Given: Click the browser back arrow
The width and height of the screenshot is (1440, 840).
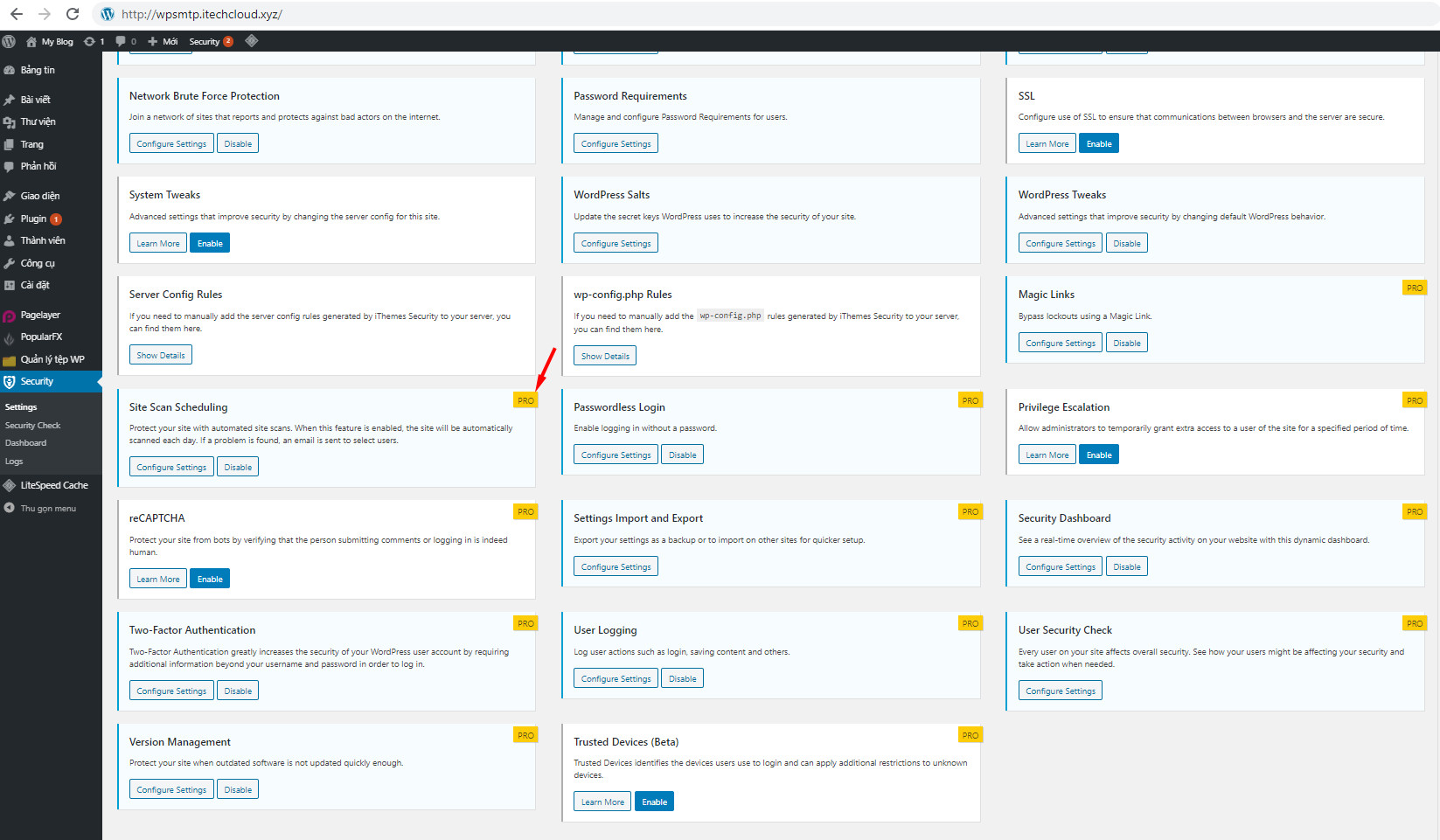Looking at the screenshot, I should coord(17,14).
